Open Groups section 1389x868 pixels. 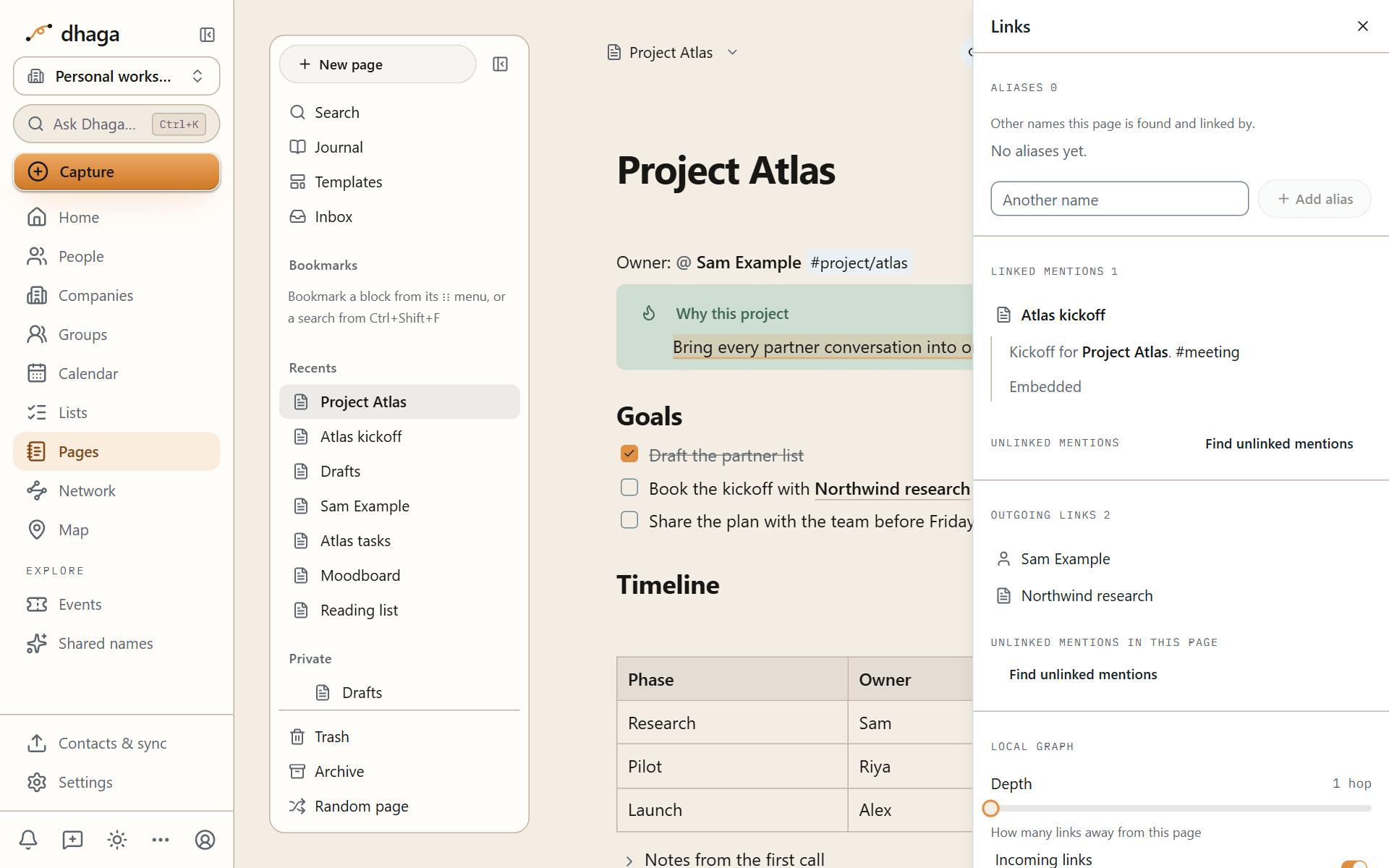(116, 334)
